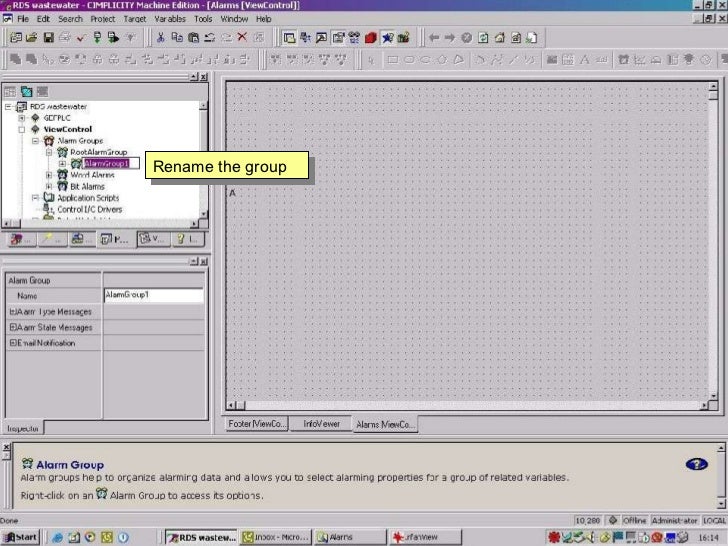Select the ViewControl target in tree
The height and width of the screenshot is (546, 728).
(x=68, y=129)
